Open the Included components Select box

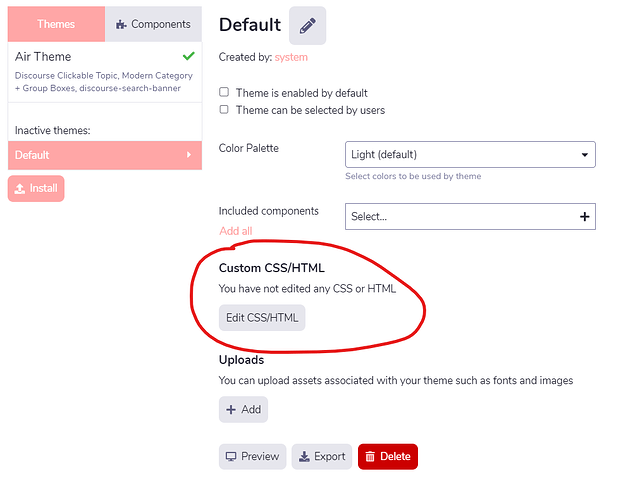pos(460,216)
